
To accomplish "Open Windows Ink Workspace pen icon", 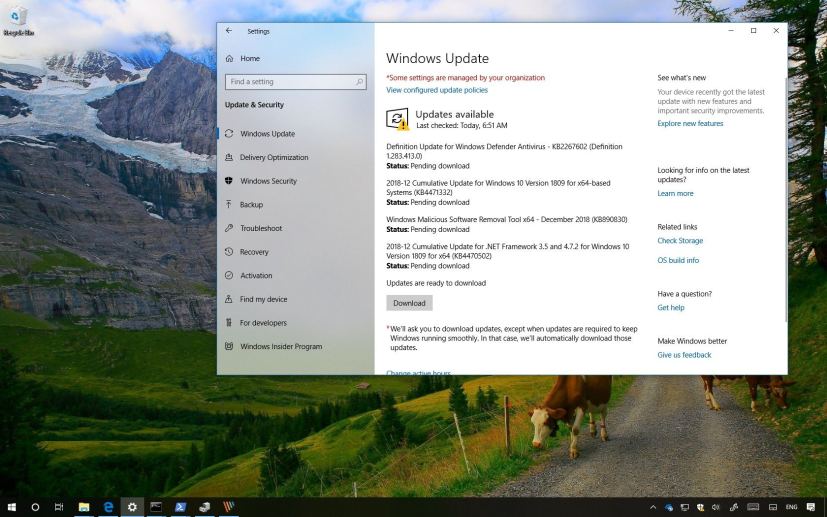I will pyautogui.click(x=734, y=508).
